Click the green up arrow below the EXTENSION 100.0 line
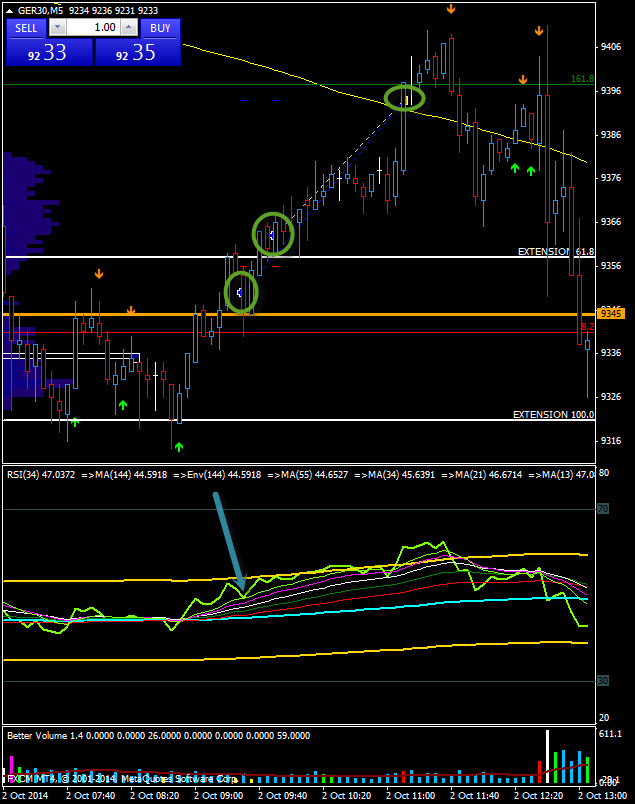This screenshot has height=804, width=635. 179,446
